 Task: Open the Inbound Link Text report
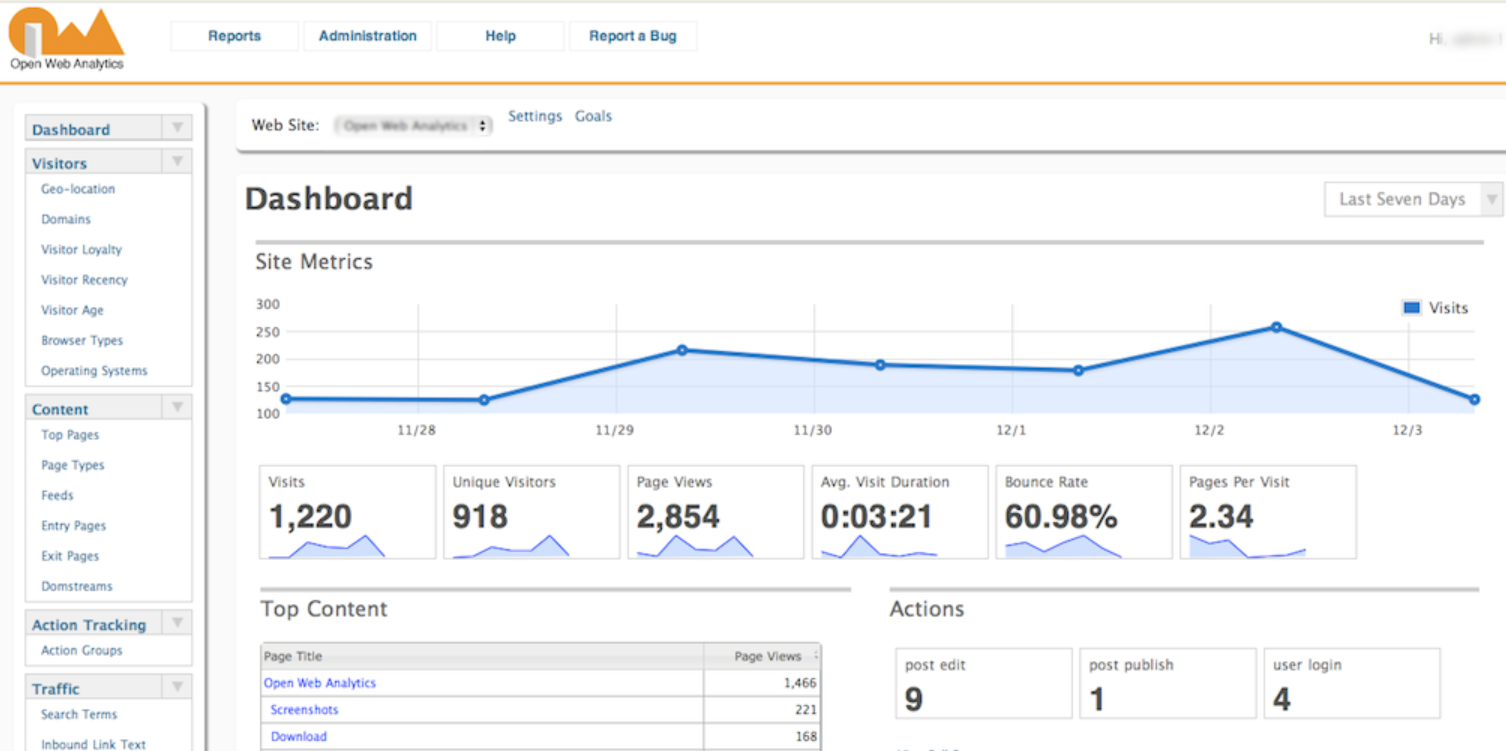(x=93, y=744)
